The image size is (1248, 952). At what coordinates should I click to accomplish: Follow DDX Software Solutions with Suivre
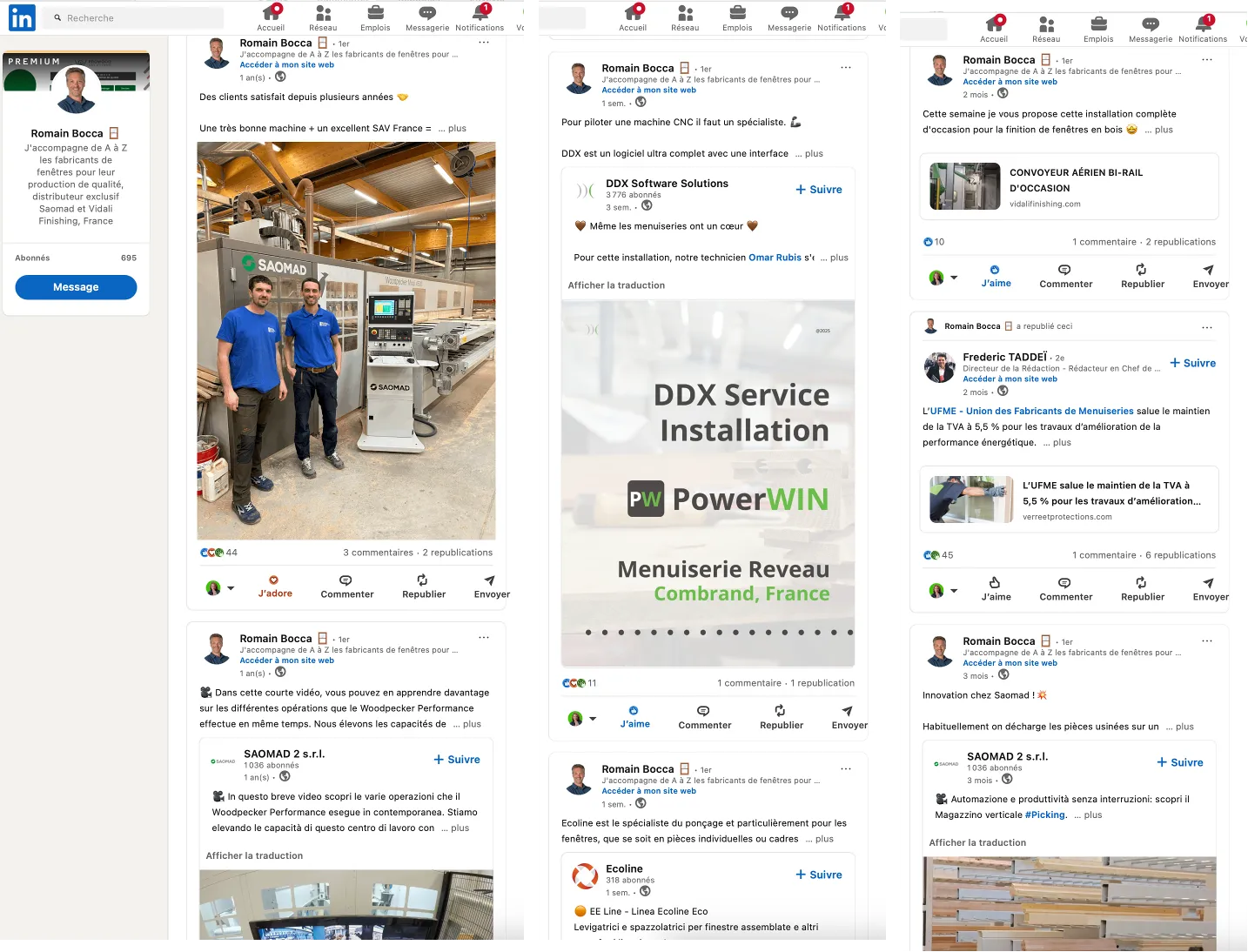pos(818,190)
